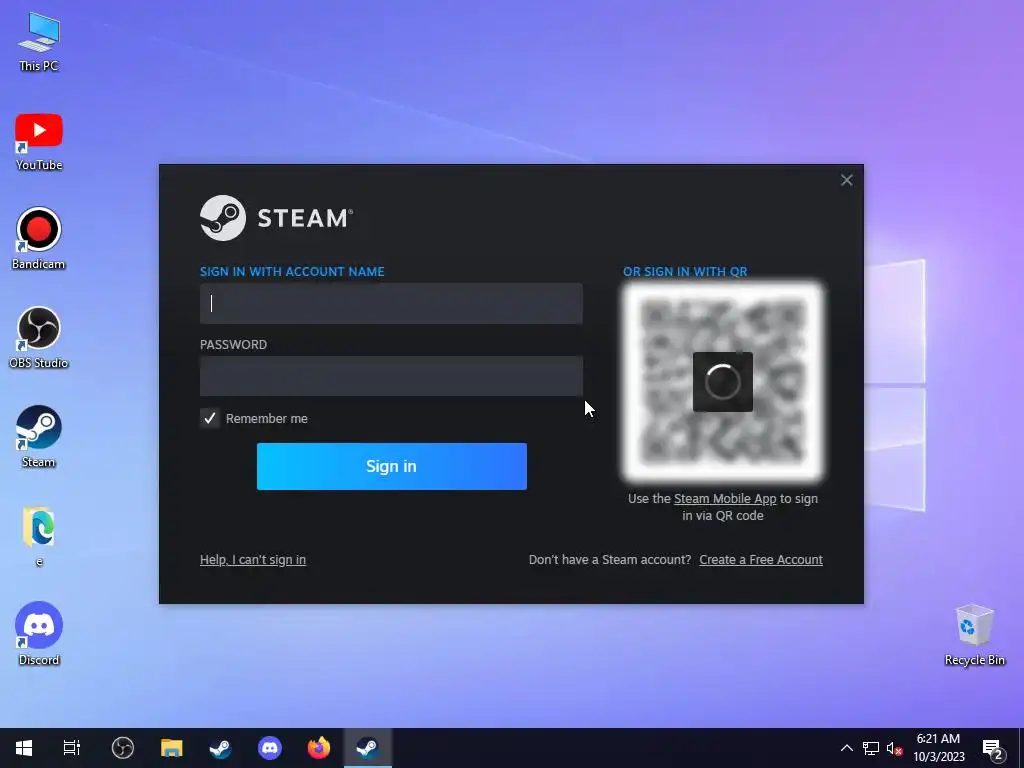This screenshot has height=768, width=1024.
Task: Launch Firefox from the taskbar
Action: 319,748
